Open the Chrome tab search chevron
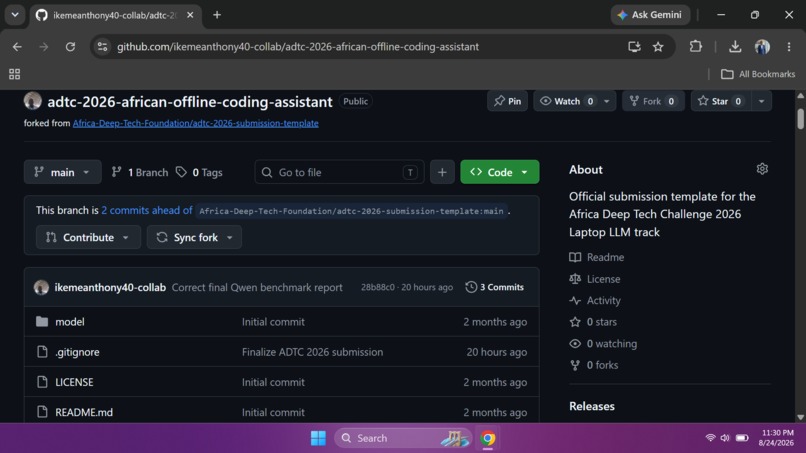Viewport: 806px width, 453px height. [x=15, y=15]
